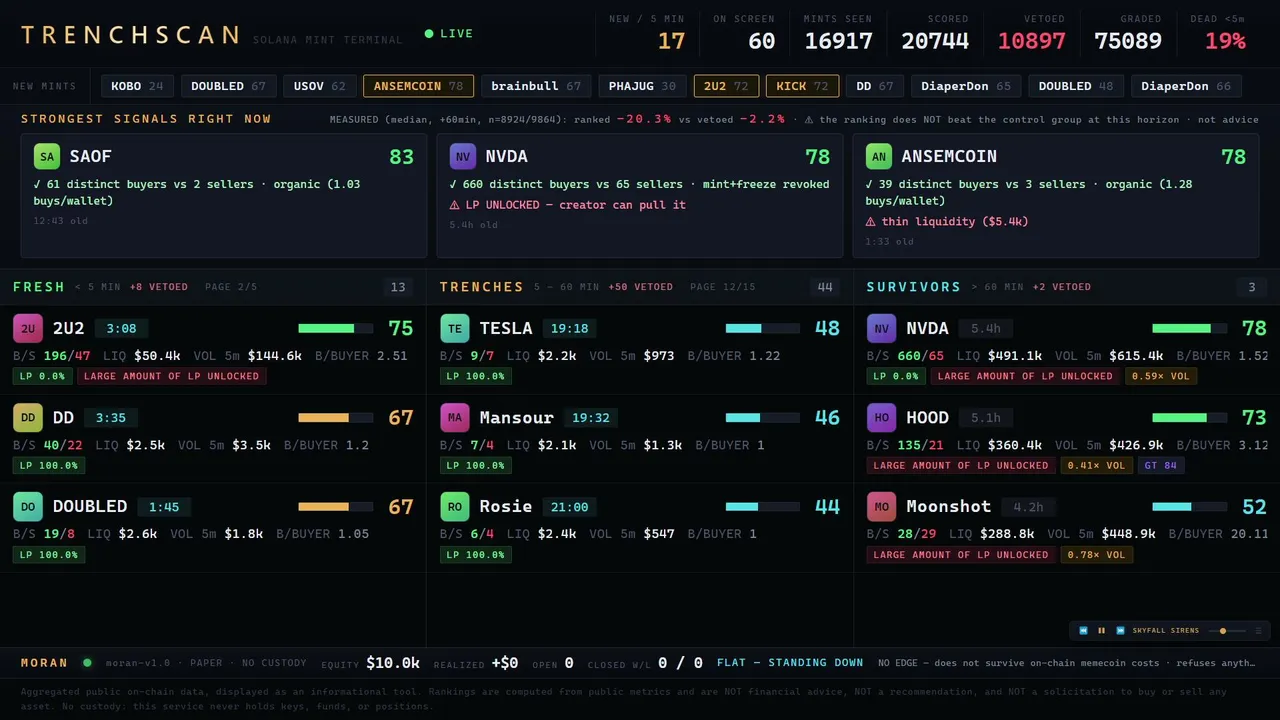The height and width of the screenshot is (720, 1280).
Task: Select the DOUBLED 48 mint chip
Action: 1076,86
